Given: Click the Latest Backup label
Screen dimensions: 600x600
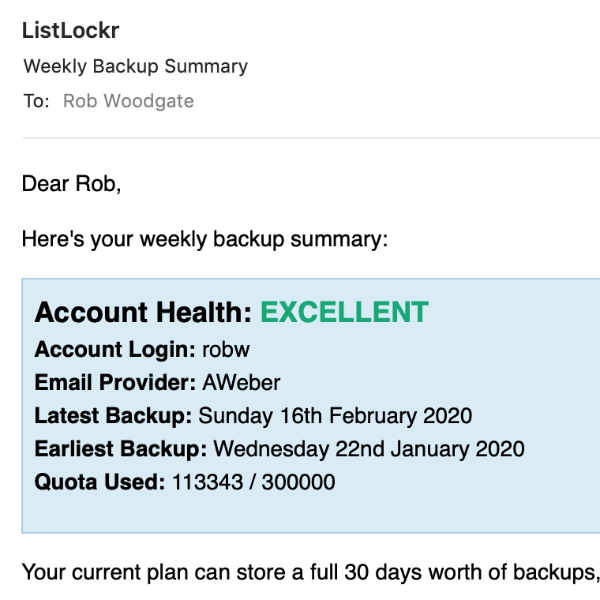Looking at the screenshot, I should tap(113, 416).
